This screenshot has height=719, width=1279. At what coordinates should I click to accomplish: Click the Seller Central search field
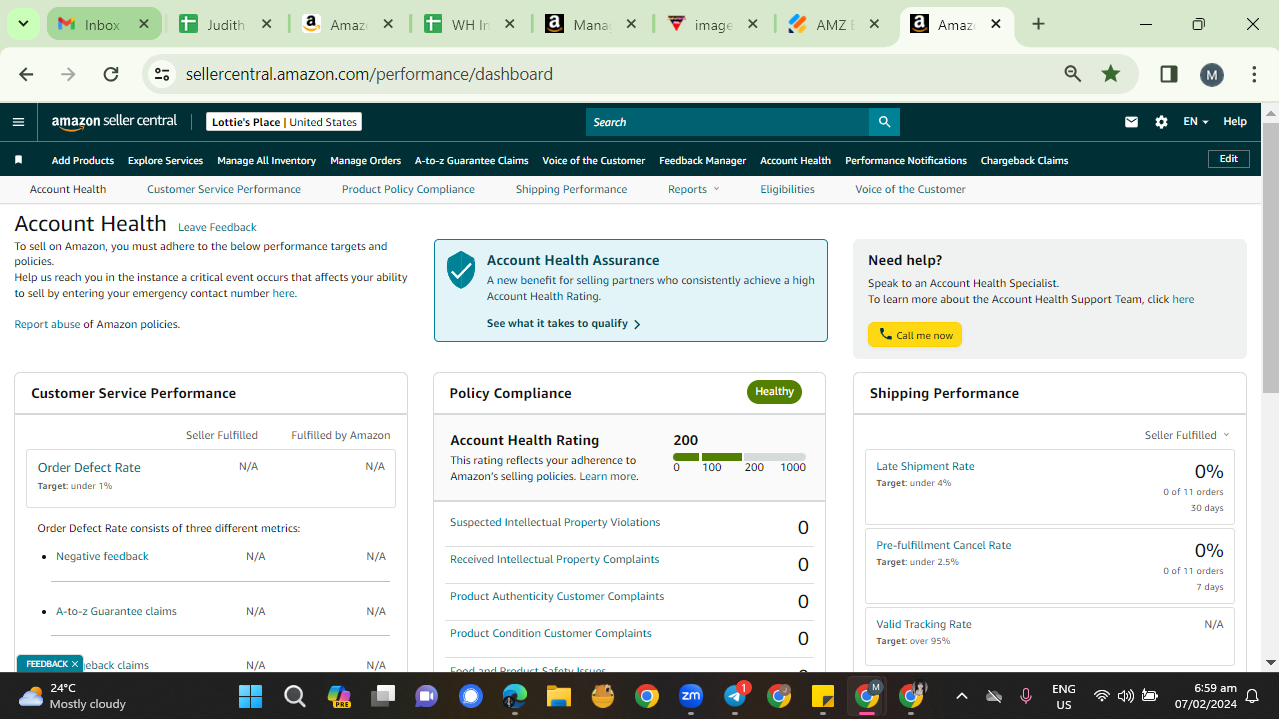727,122
